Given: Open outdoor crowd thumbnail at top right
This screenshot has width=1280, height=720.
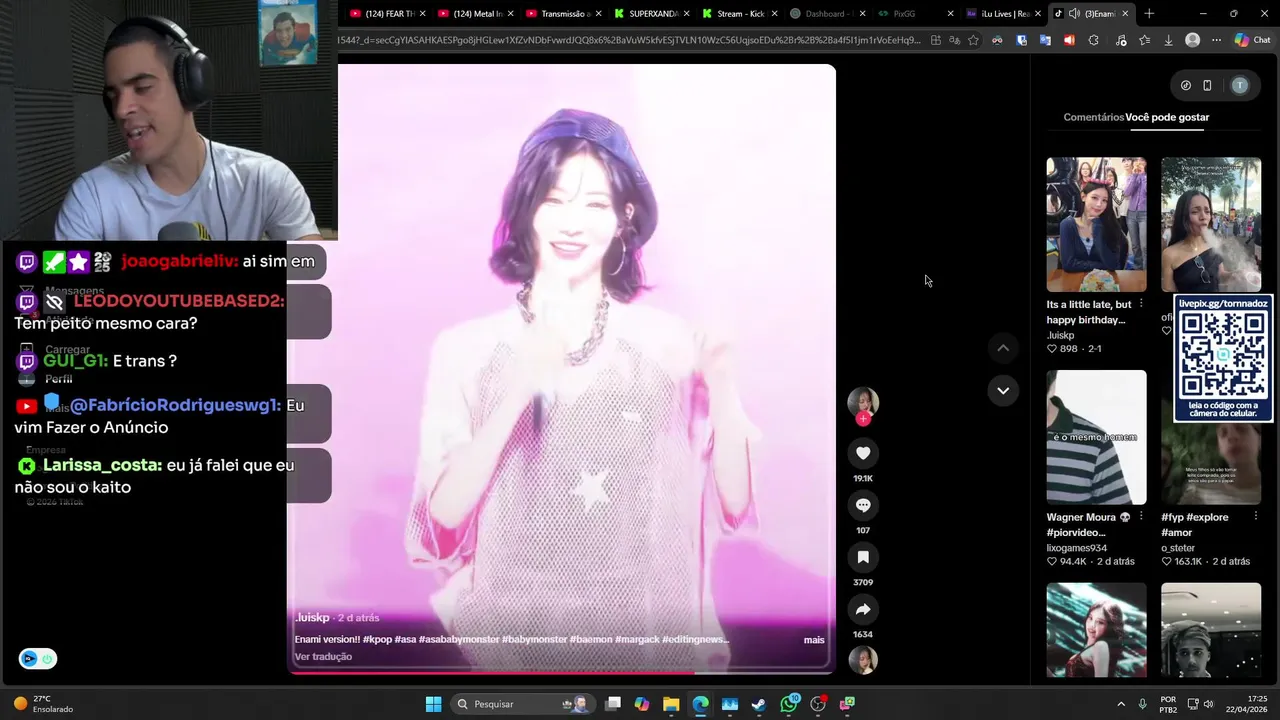Looking at the screenshot, I should pos(1211,224).
